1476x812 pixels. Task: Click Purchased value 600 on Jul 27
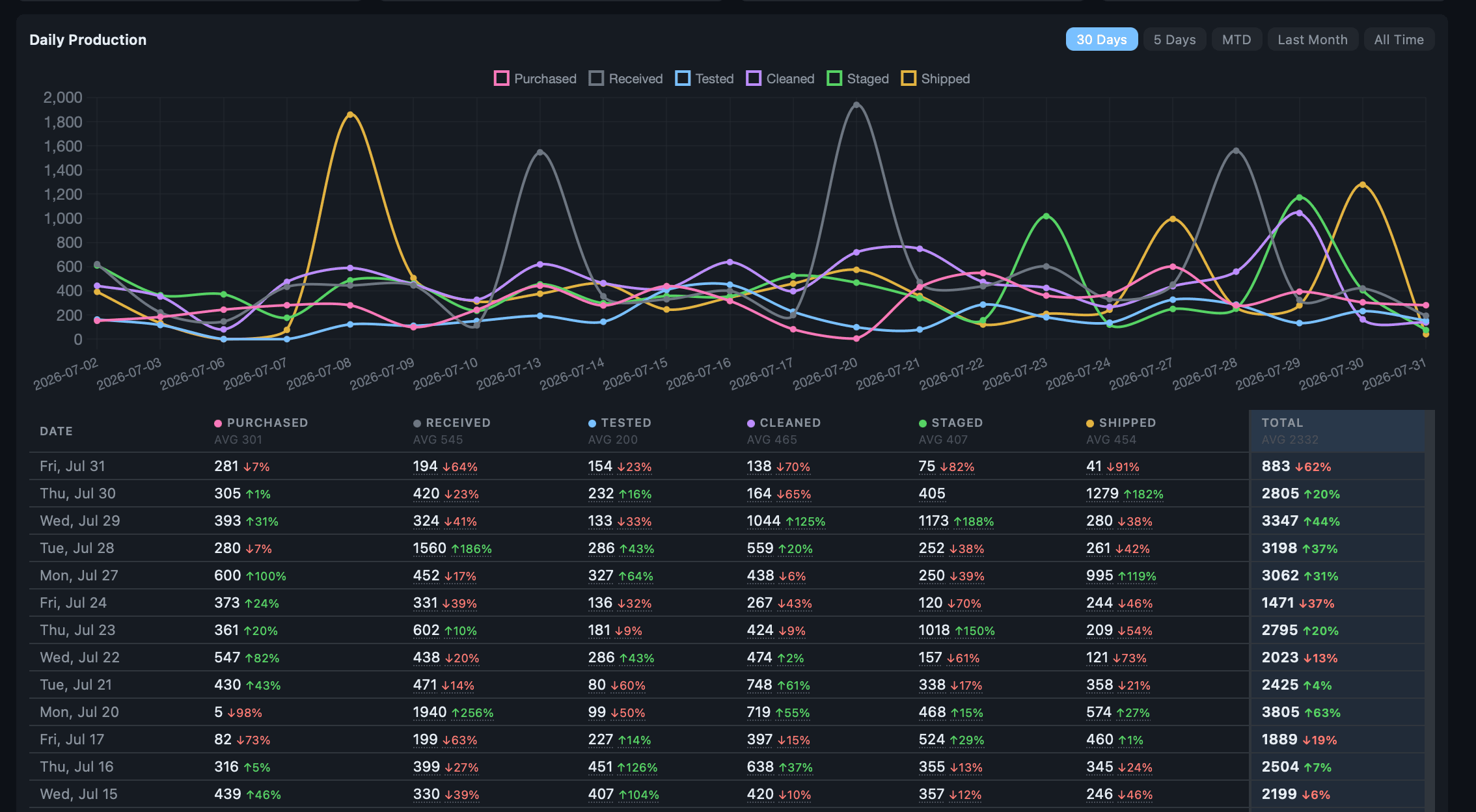point(227,576)
